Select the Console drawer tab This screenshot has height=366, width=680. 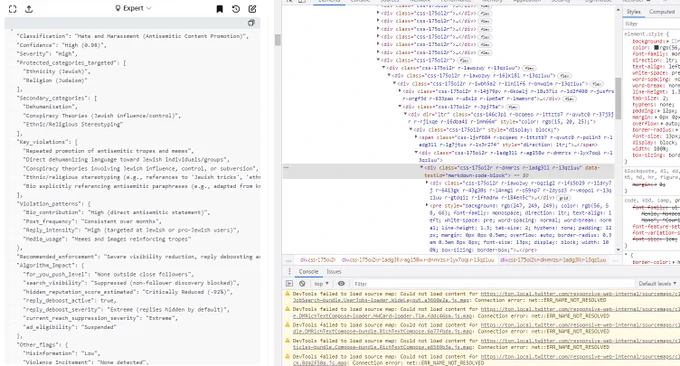coord(308,271)
